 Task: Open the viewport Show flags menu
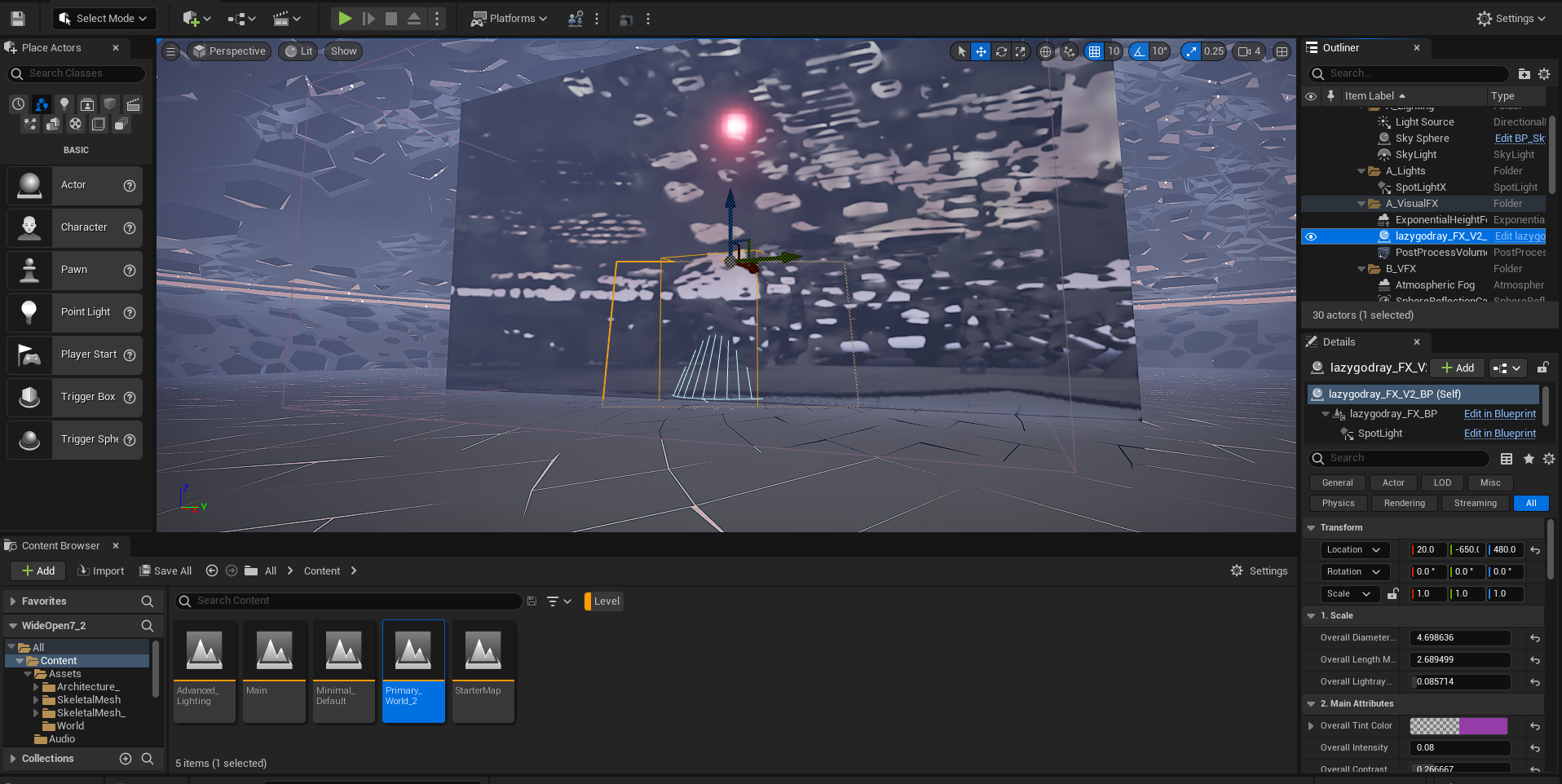pos(343,51)
